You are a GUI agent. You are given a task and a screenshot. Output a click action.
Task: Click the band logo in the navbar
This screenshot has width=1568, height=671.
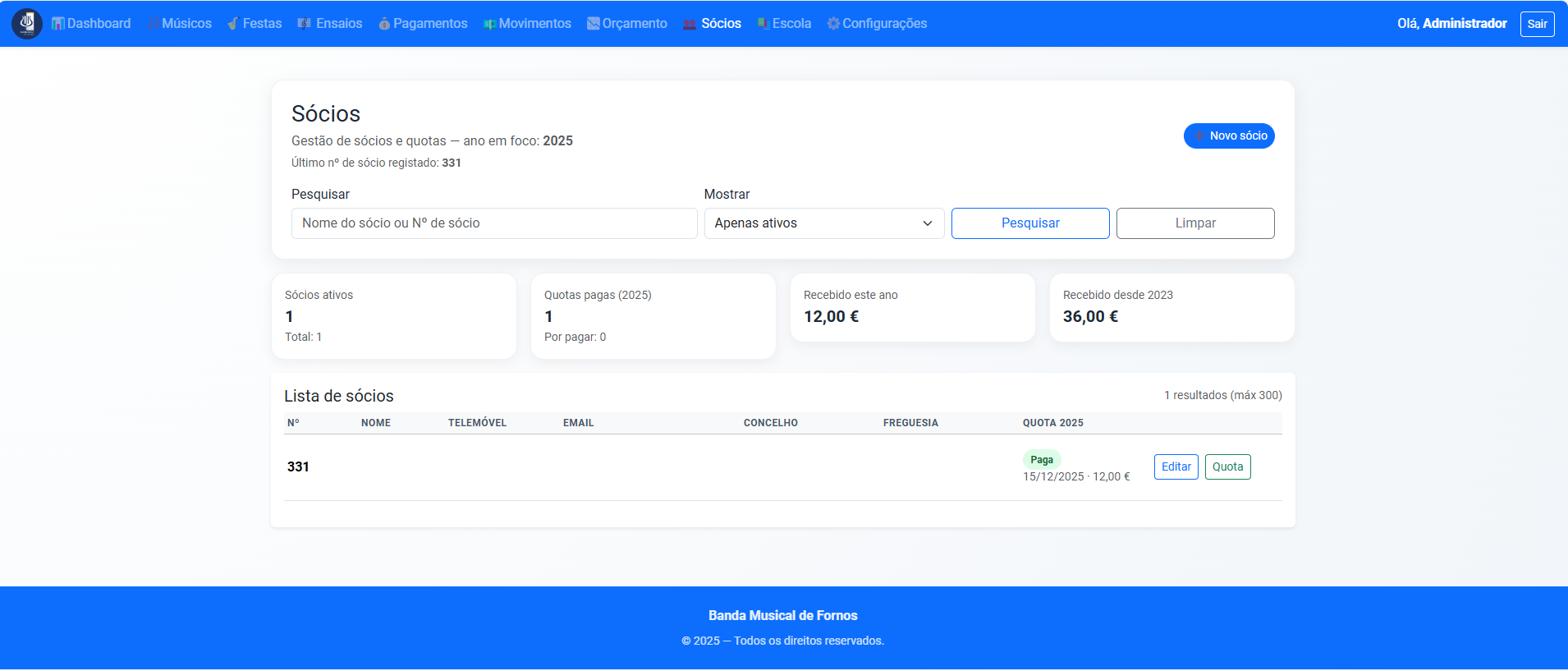[27, 24]
